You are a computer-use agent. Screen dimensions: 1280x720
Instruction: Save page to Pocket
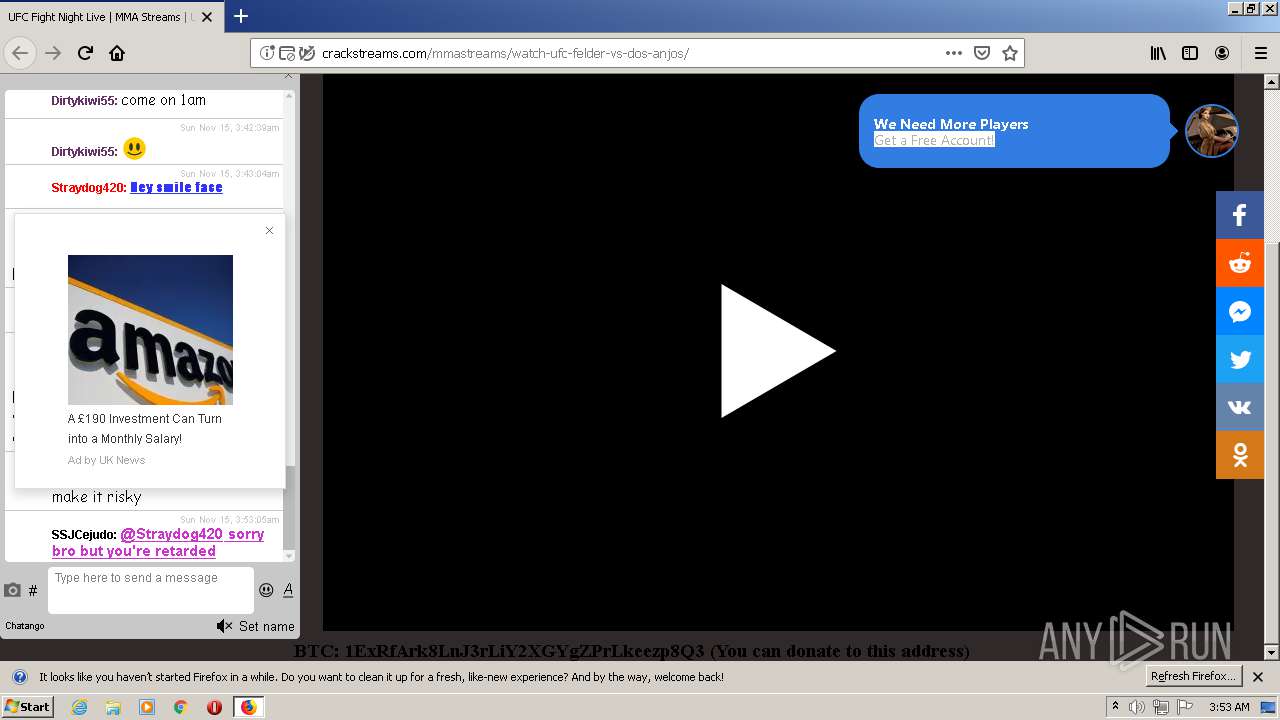[982, 53]
